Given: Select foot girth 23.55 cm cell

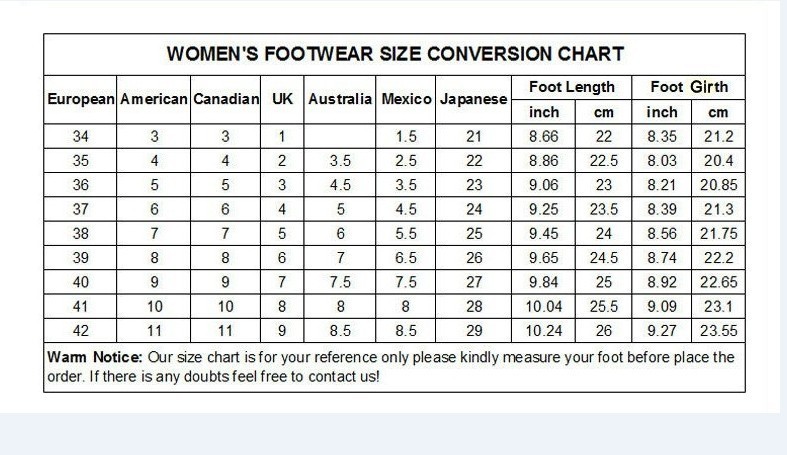Looking at the screenshot, I should (x=718, y=331).
